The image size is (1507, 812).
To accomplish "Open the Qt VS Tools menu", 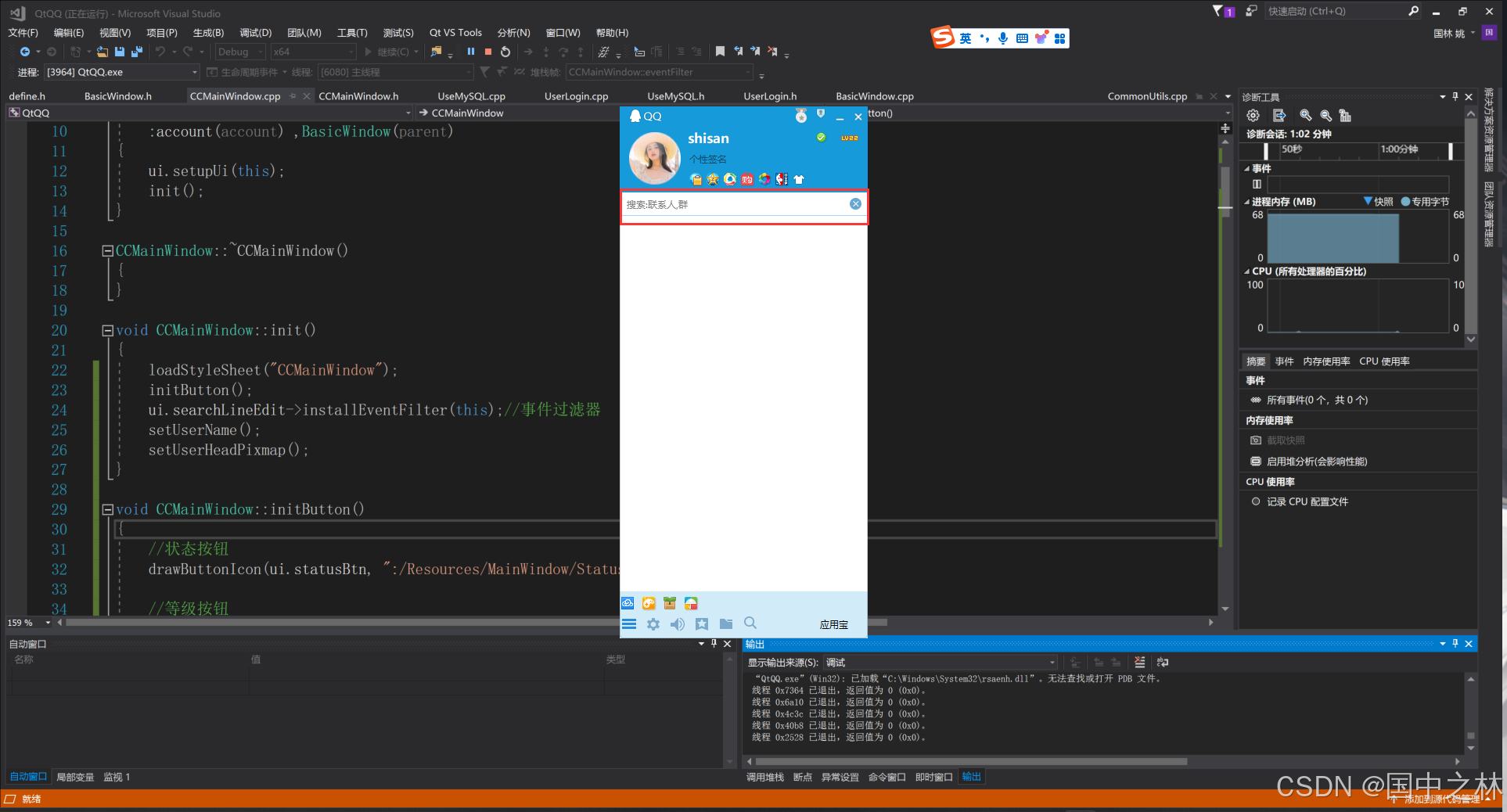I will 455,32.
